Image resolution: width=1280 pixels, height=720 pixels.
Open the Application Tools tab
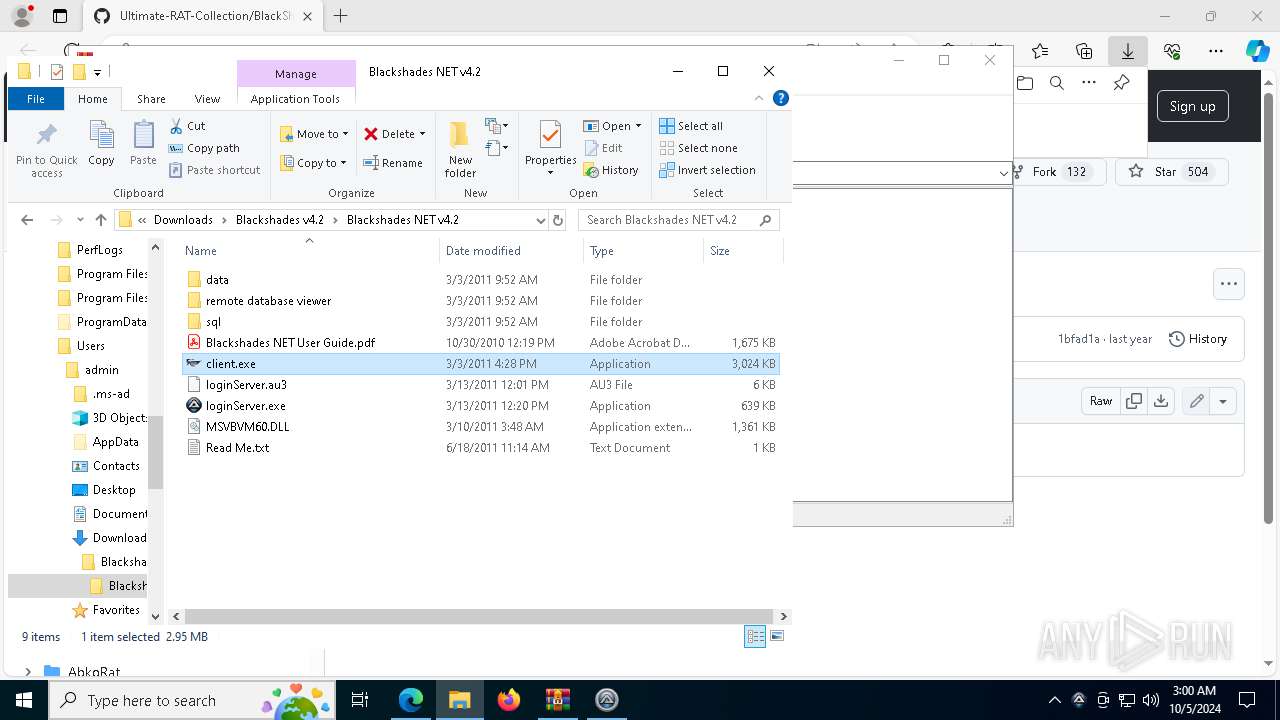point(295,99)
